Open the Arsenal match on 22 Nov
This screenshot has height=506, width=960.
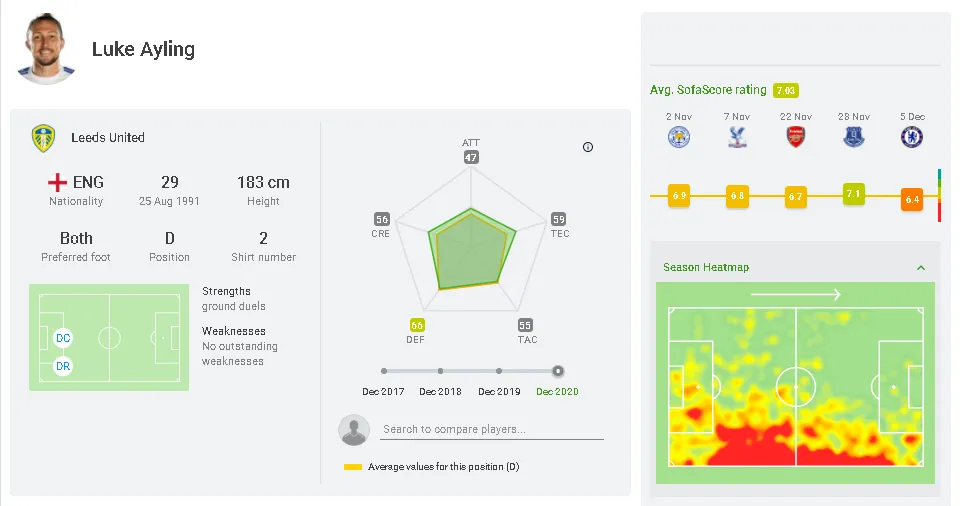click(796, 137)
